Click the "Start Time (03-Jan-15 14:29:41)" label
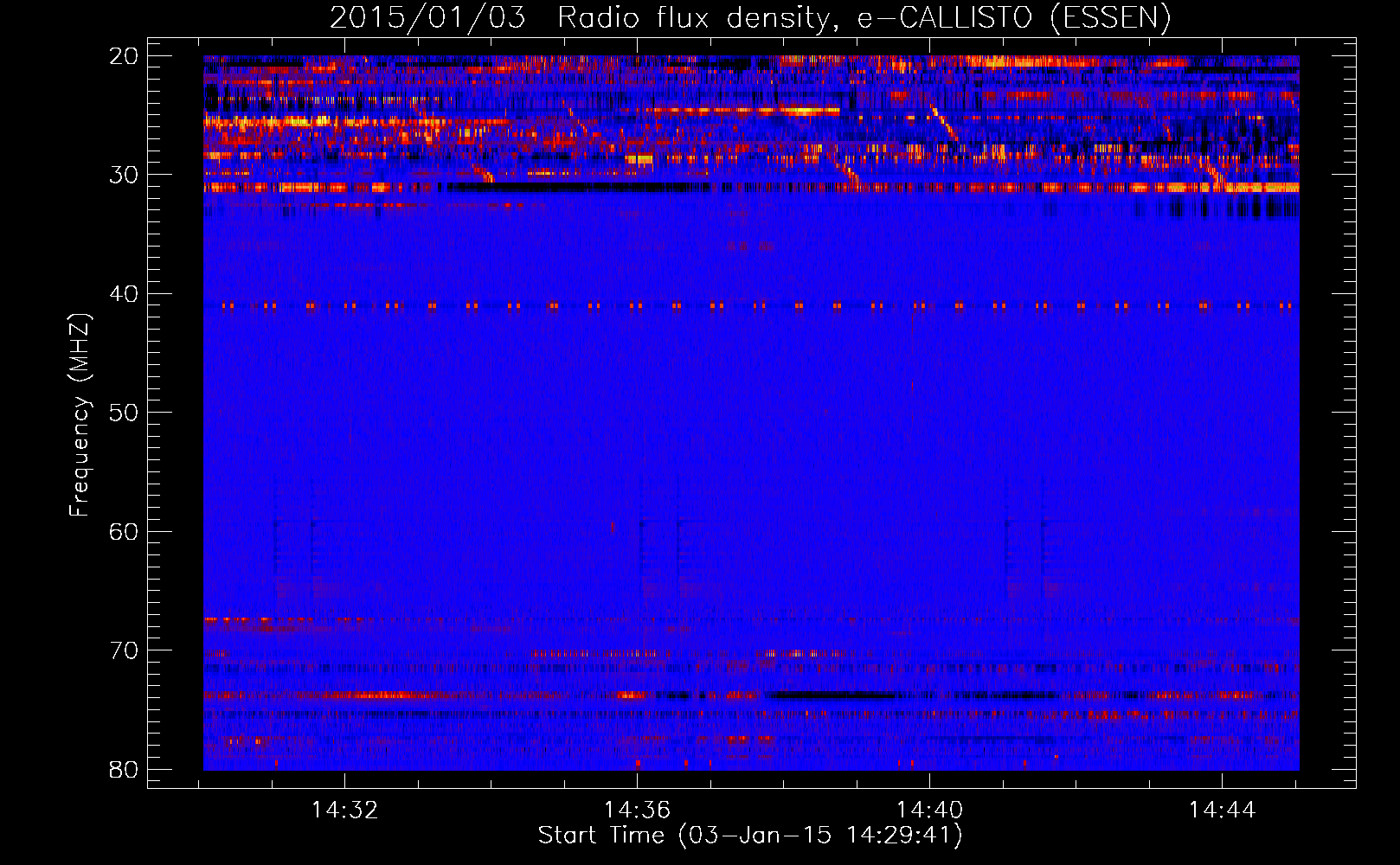 pyautogui.click(x=750, y=836)
